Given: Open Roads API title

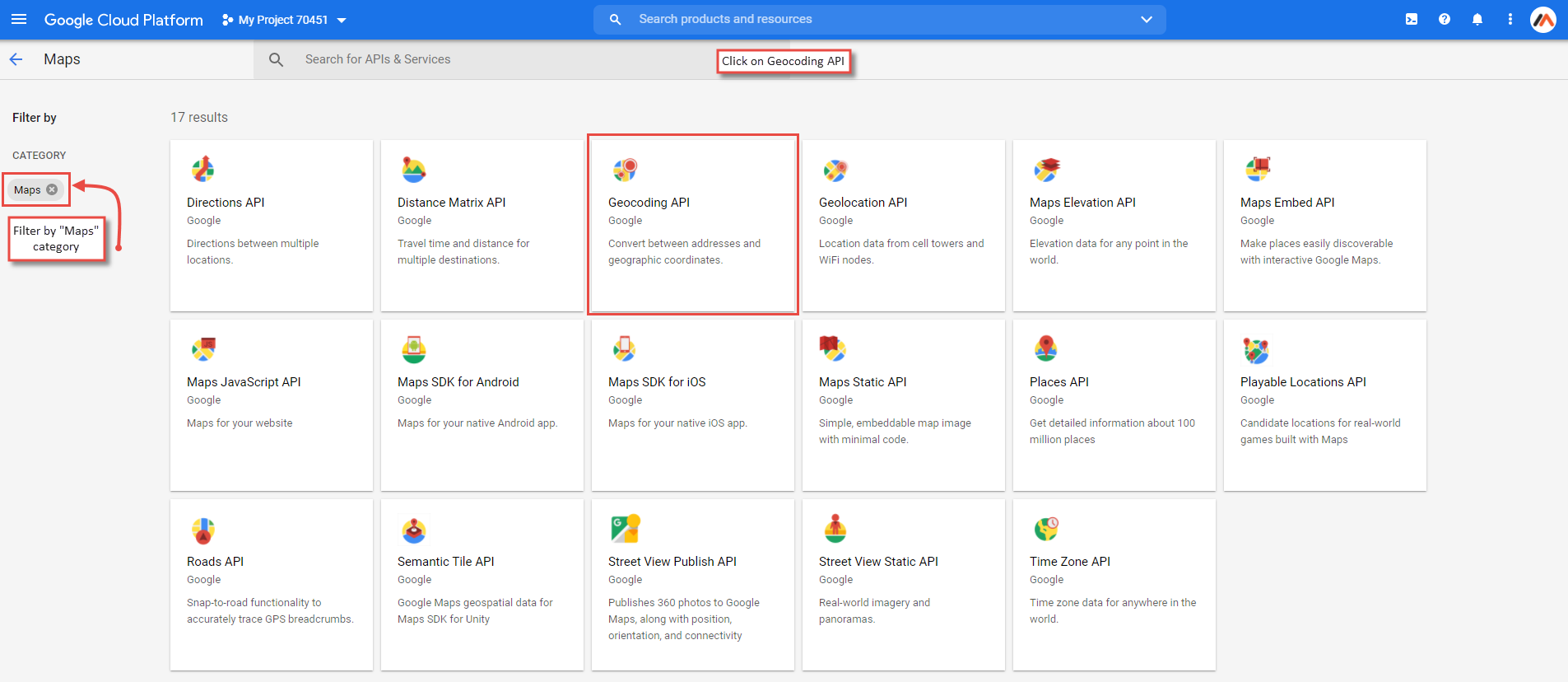Looking at the screenshot, I should point(215,562).
